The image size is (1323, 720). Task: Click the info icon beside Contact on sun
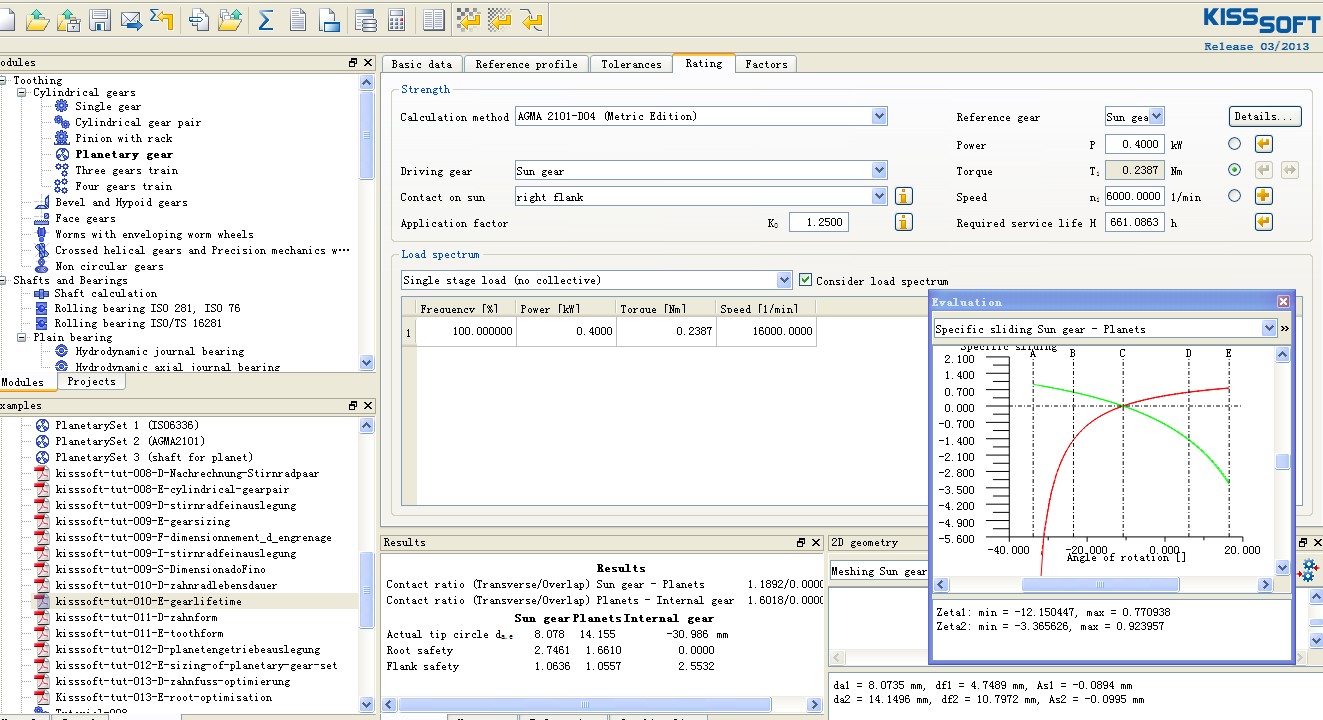click(x=903, y=197)
